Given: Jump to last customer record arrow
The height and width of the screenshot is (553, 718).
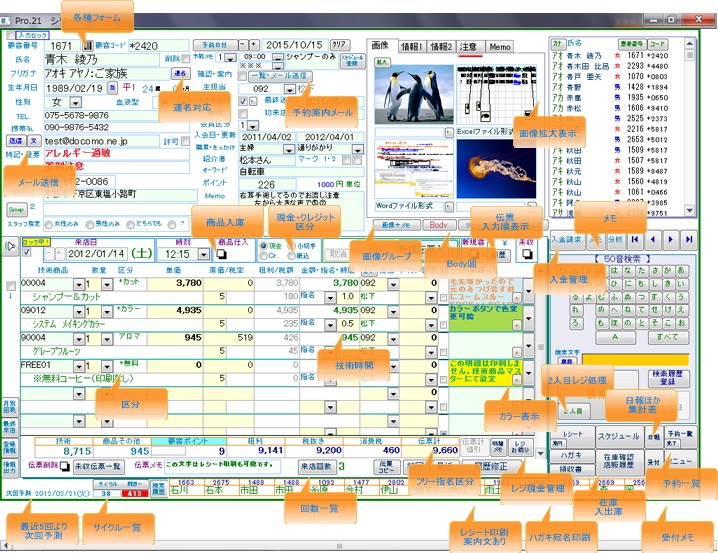Looking at the screenshot, I should (688, 240).
